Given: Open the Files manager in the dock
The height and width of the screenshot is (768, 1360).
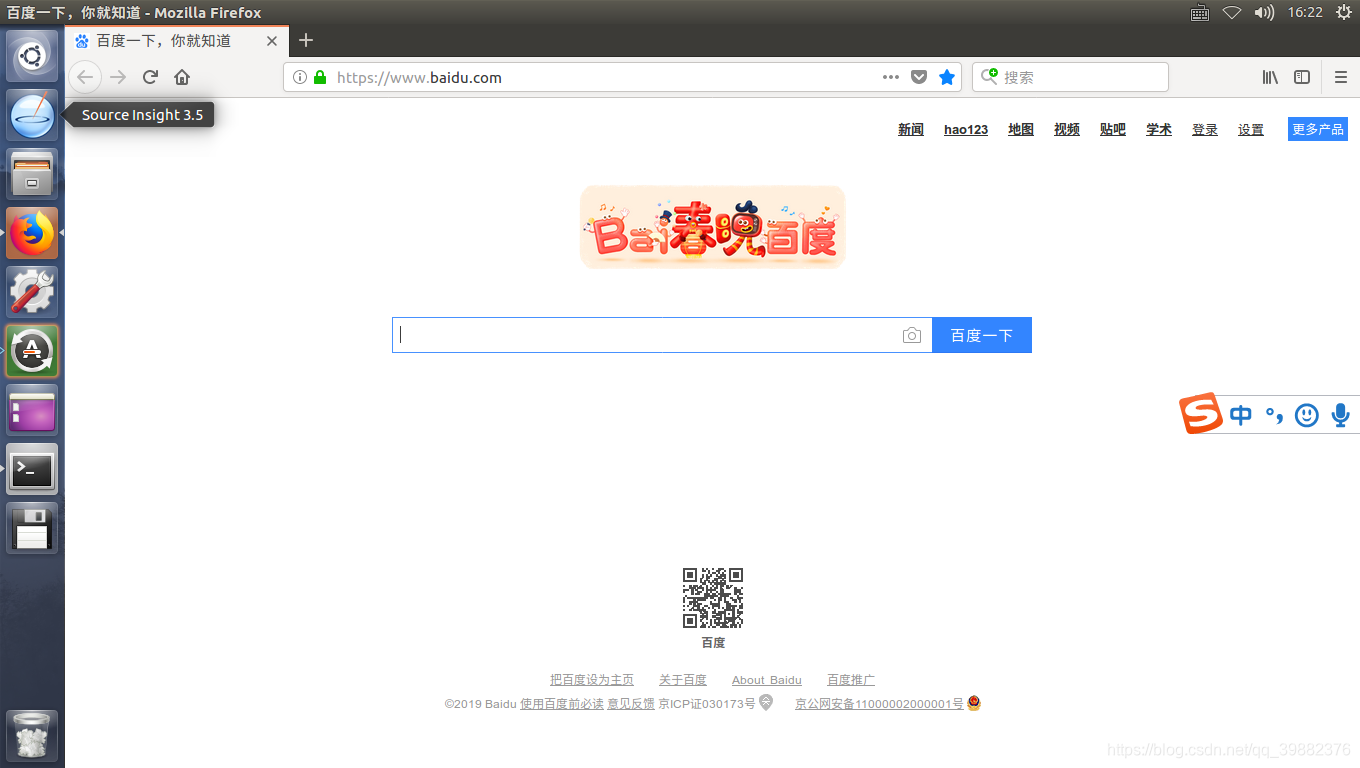Looking at the screenshot, I should [x=32, y=174].
